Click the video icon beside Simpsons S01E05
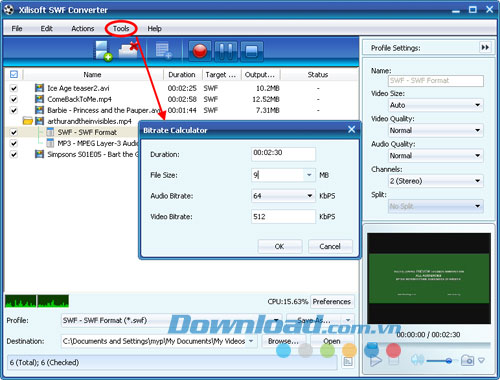The width and height of the screenshot is (500, 380). click(39, 154)
